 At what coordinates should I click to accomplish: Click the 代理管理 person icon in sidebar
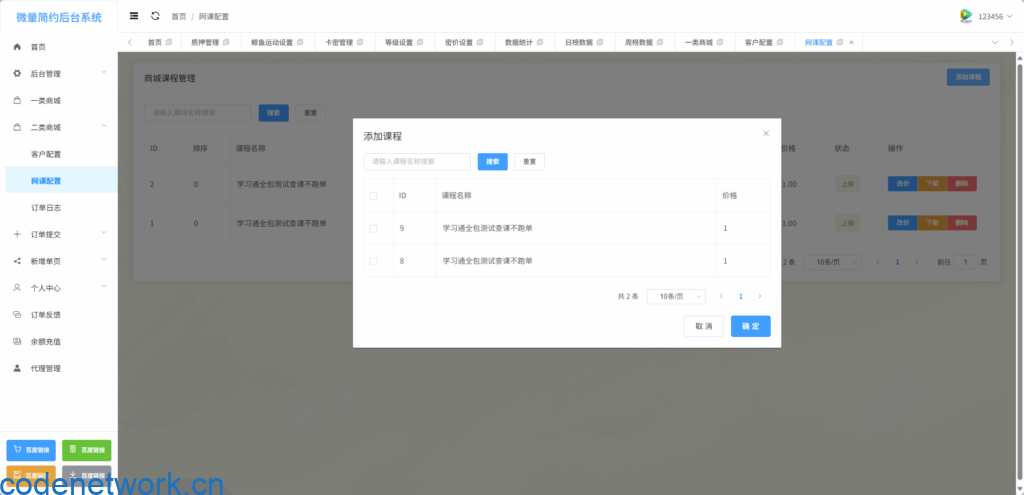pos(17,369)
